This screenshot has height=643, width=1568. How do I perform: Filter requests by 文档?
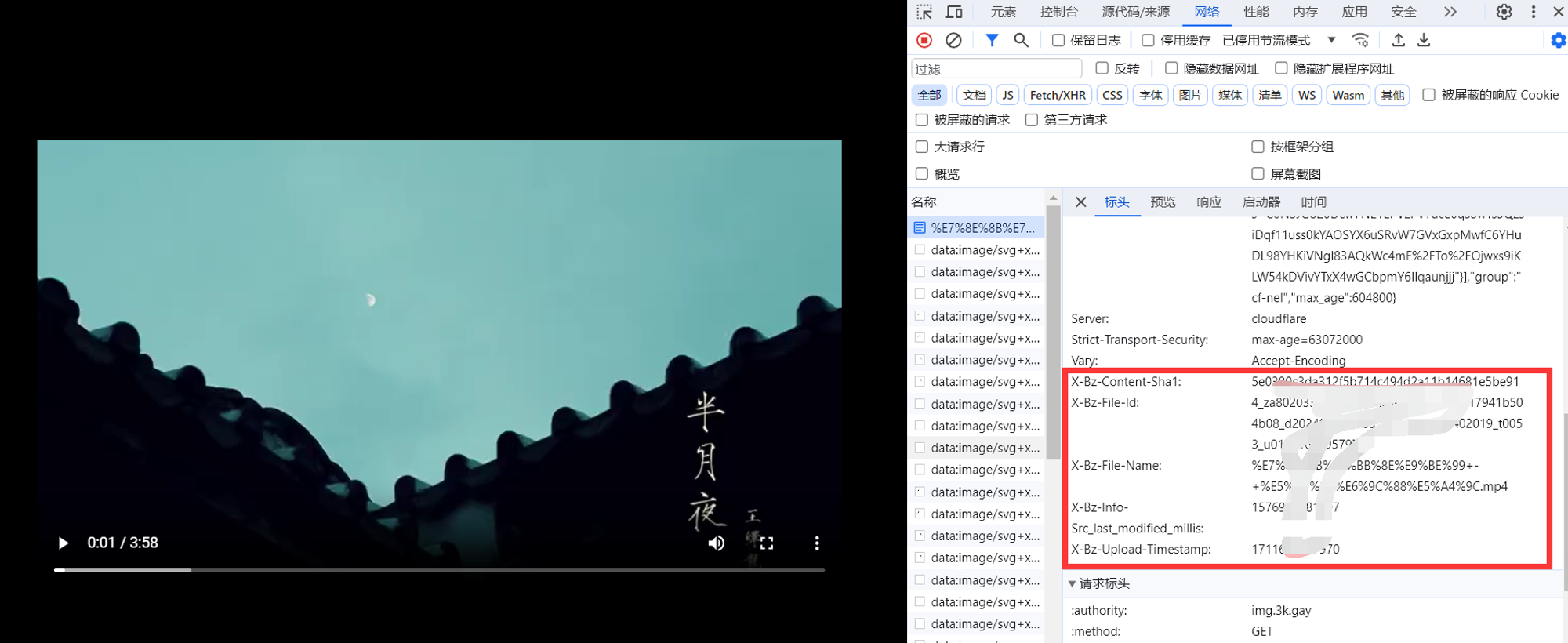pyautogui.click(x=974, y=95)
